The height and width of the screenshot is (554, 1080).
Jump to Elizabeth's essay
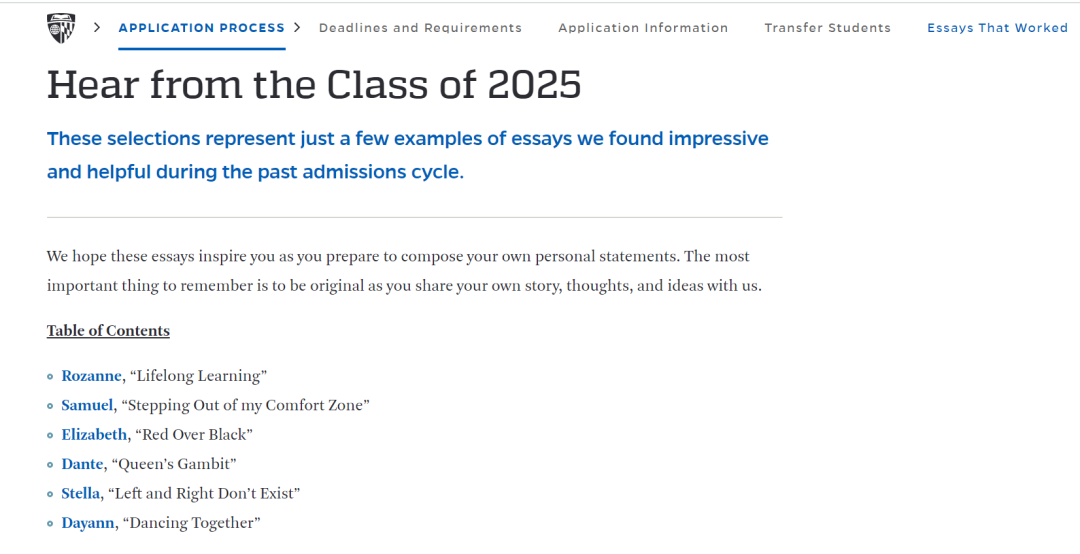pos(94,435)
